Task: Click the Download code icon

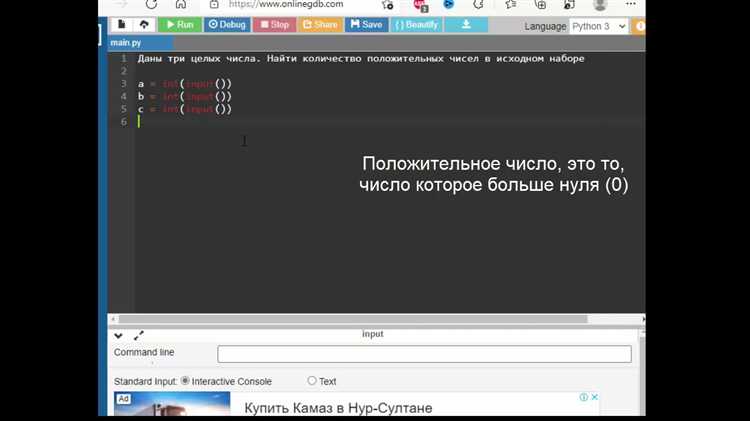Action: (466, 24)
